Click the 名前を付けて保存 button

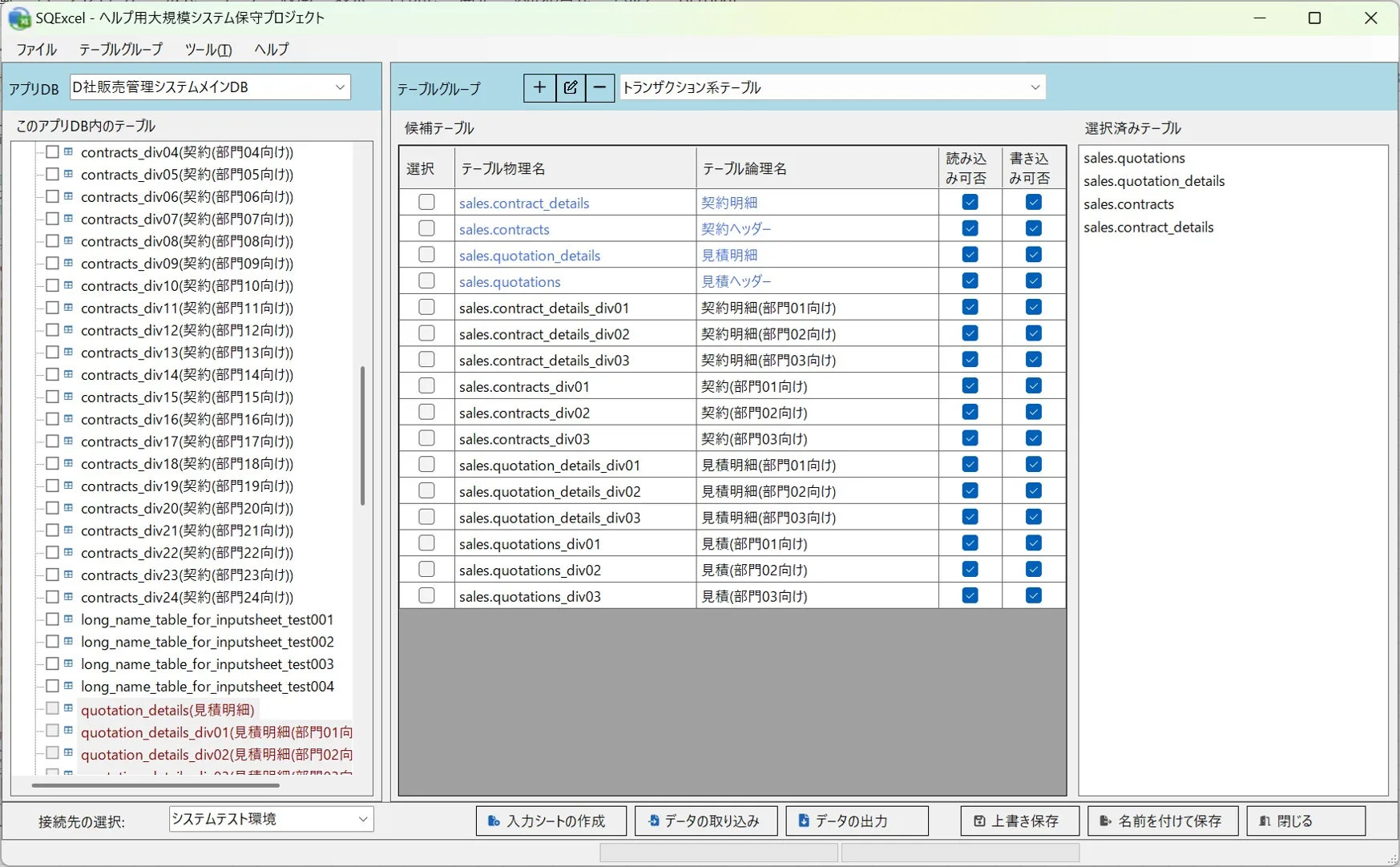click(x=1162, y=821)
